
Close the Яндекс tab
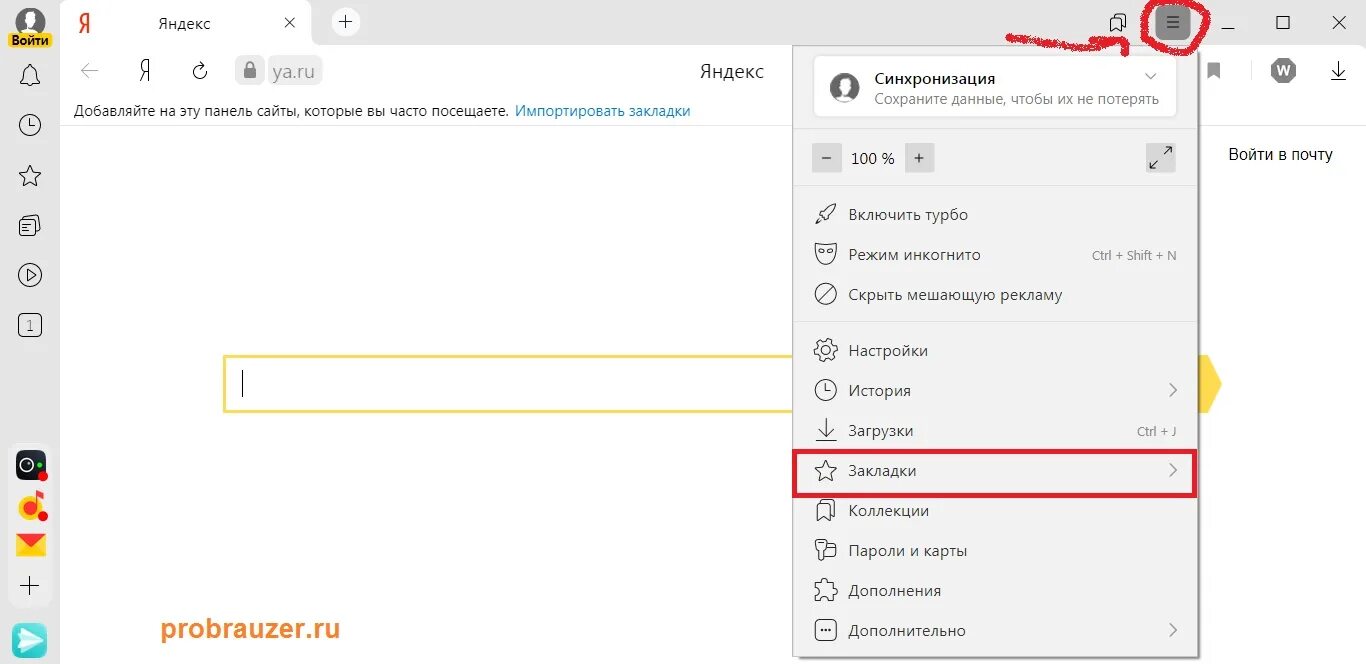pos(290,22)
